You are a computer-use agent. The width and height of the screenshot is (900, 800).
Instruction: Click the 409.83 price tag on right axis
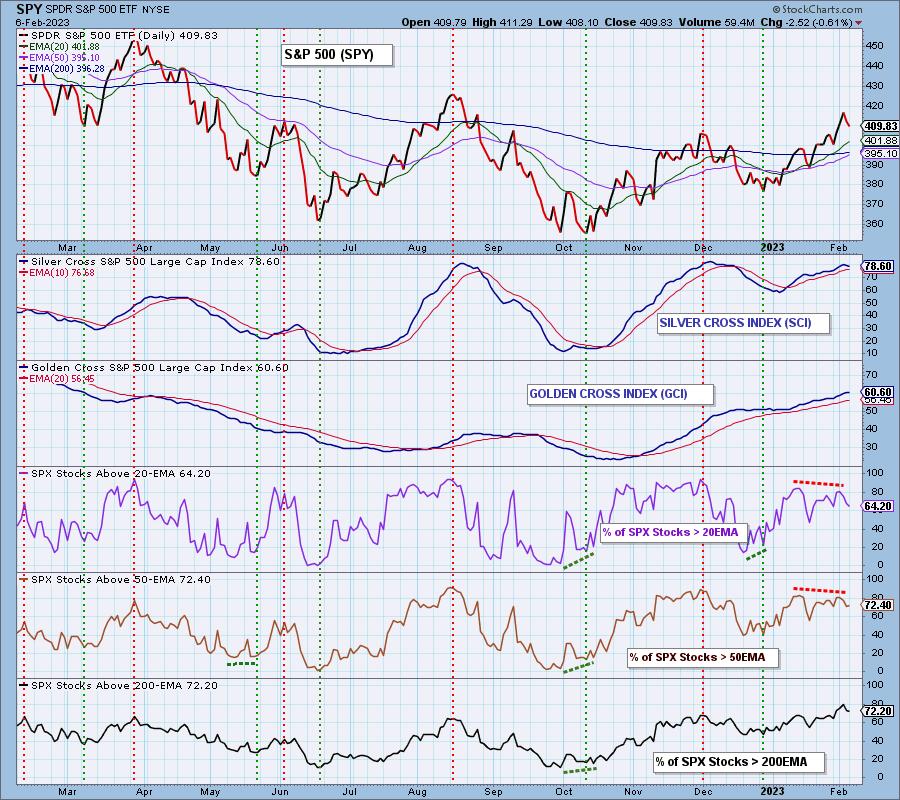880,126
